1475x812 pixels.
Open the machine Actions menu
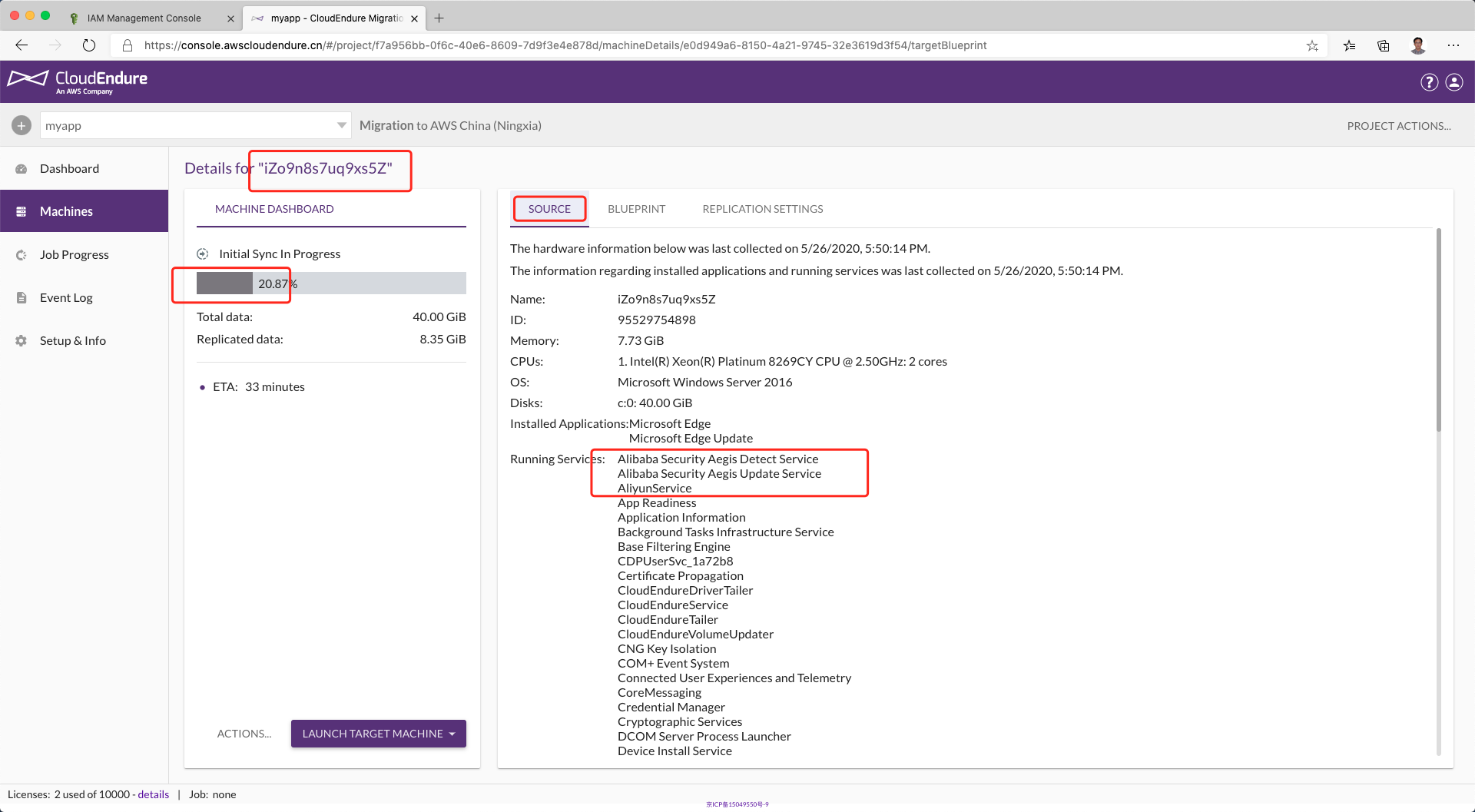244,734
